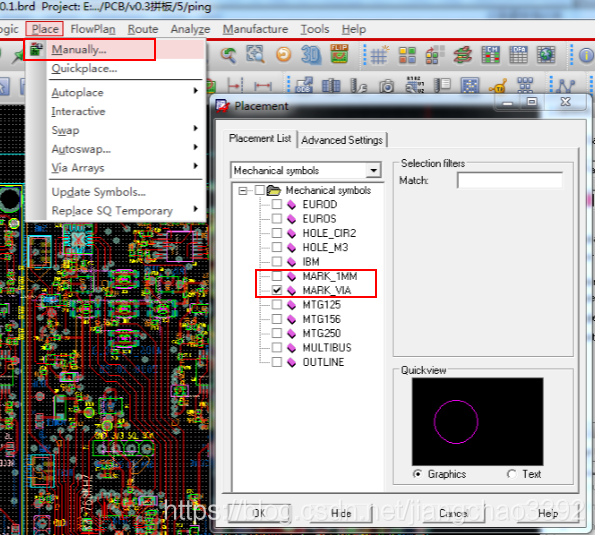Click the U1 U2 refdes rename icon
The width and height of the screenshot is (595, 535).
point(415,85)
